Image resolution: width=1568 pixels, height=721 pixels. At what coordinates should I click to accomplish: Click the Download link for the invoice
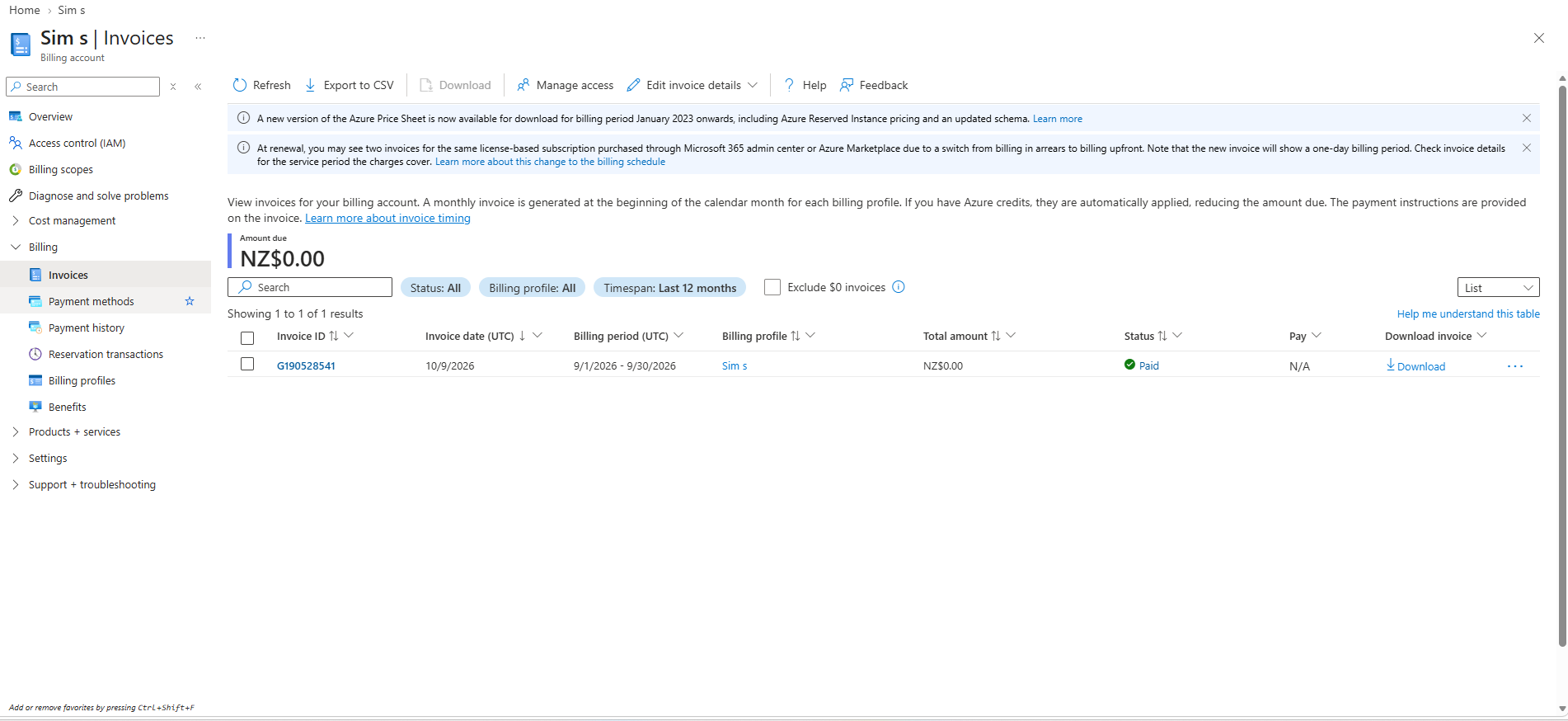pos(1415,365)
